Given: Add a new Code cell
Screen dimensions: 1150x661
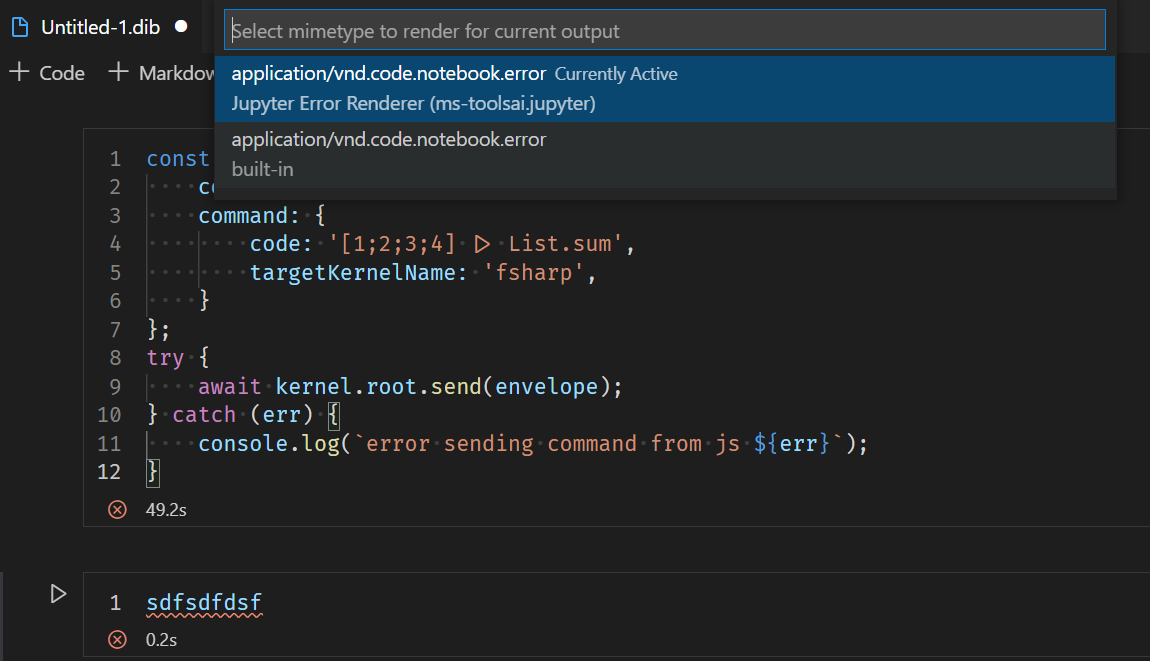Looking at the screenshot, I should [x=46, y=71].
